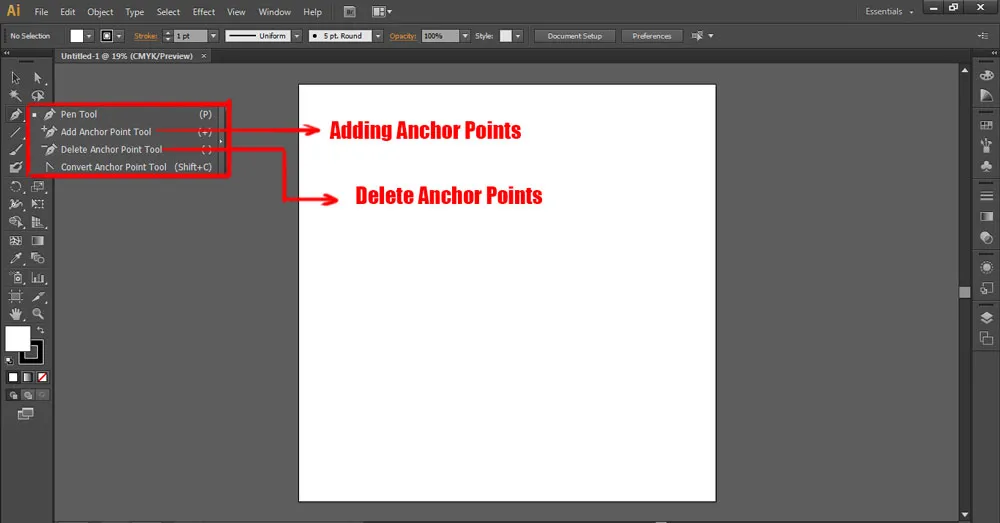The height and width of the screenshot is (523, 1000).
Task: Select the Artboard tool
Action: (15, 297)
